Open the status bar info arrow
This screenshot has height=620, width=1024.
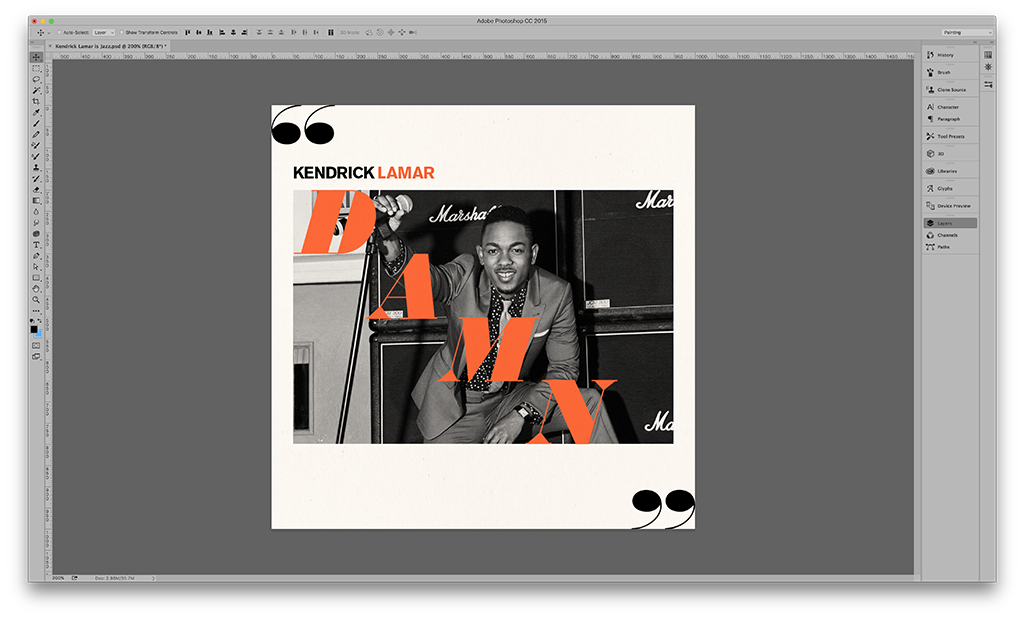click(x=153, y=578)
